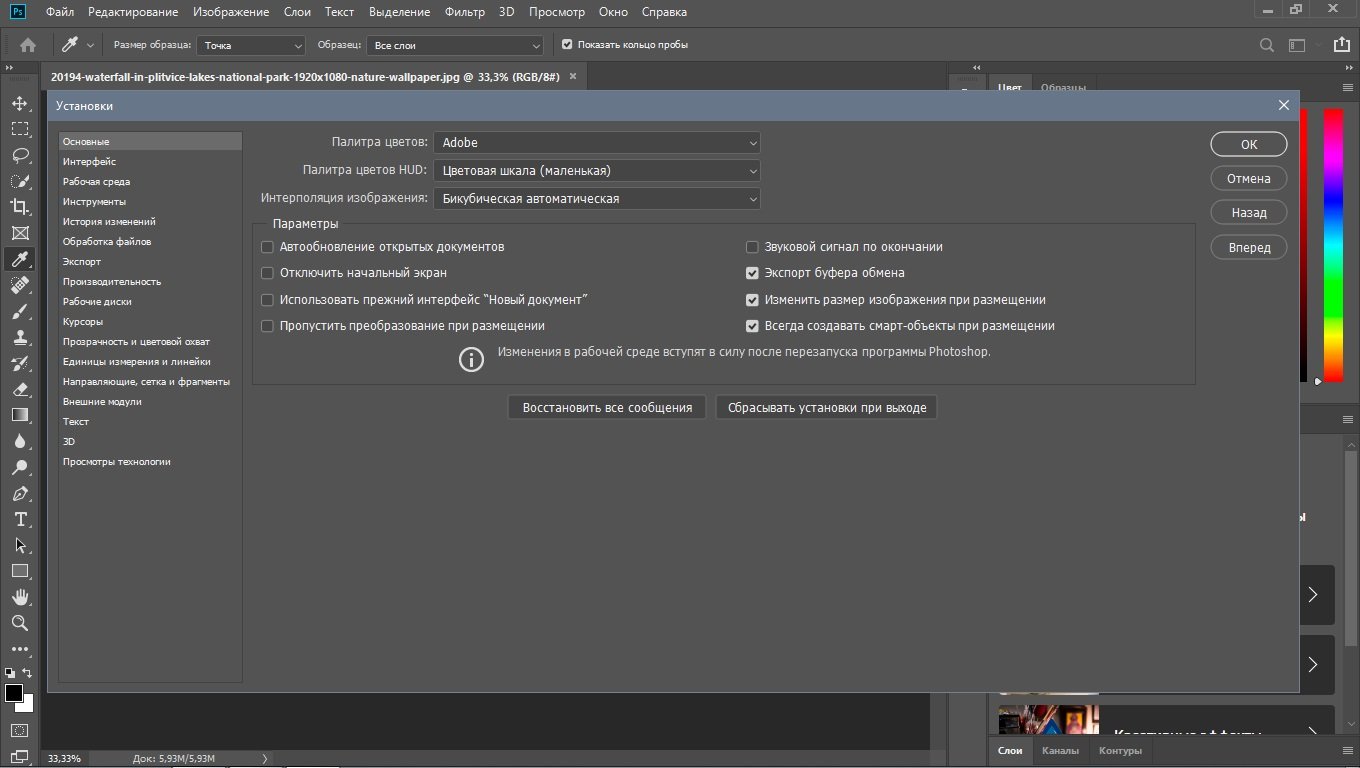Enable Автообновление открытых документов checkbox

tap(267, 247)
